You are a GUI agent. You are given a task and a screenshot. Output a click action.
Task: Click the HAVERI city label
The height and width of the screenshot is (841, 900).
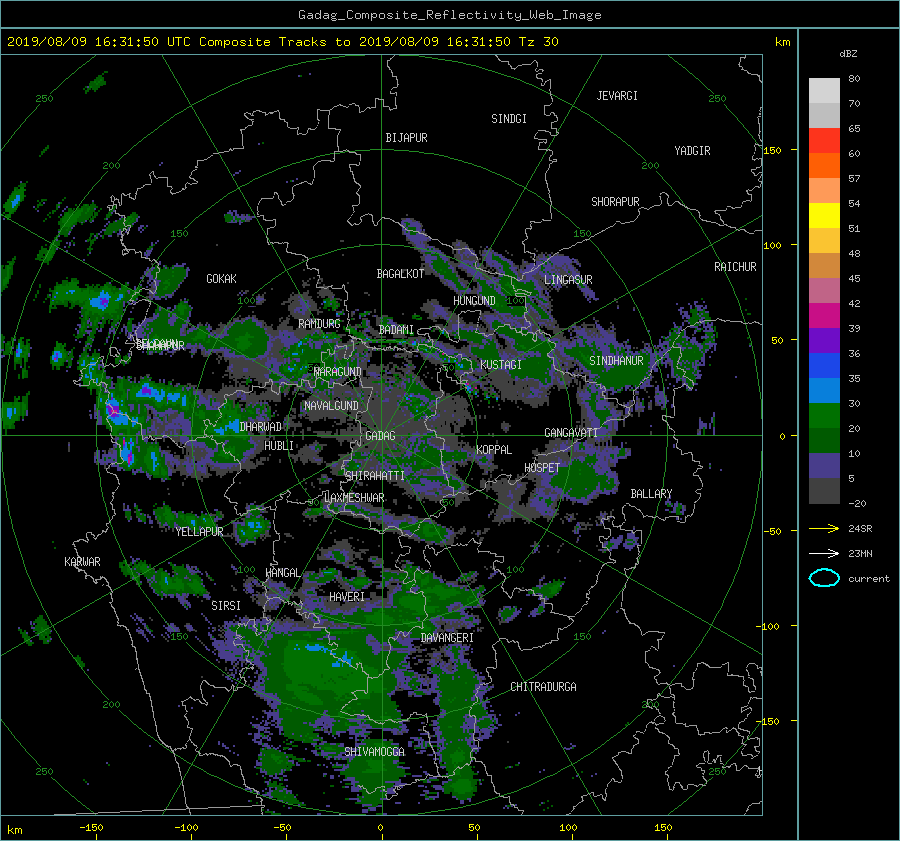pos(347,597)
